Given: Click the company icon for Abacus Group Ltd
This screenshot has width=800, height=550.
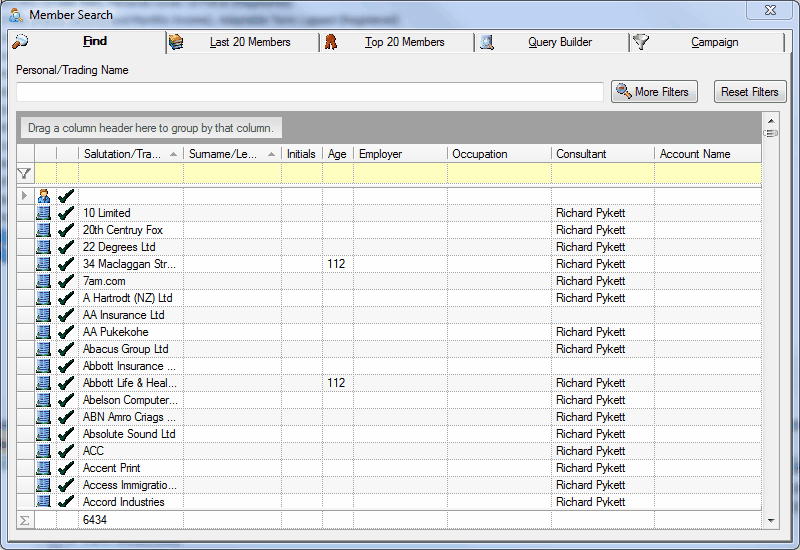Looking at the screenshot, I should 44,349.
